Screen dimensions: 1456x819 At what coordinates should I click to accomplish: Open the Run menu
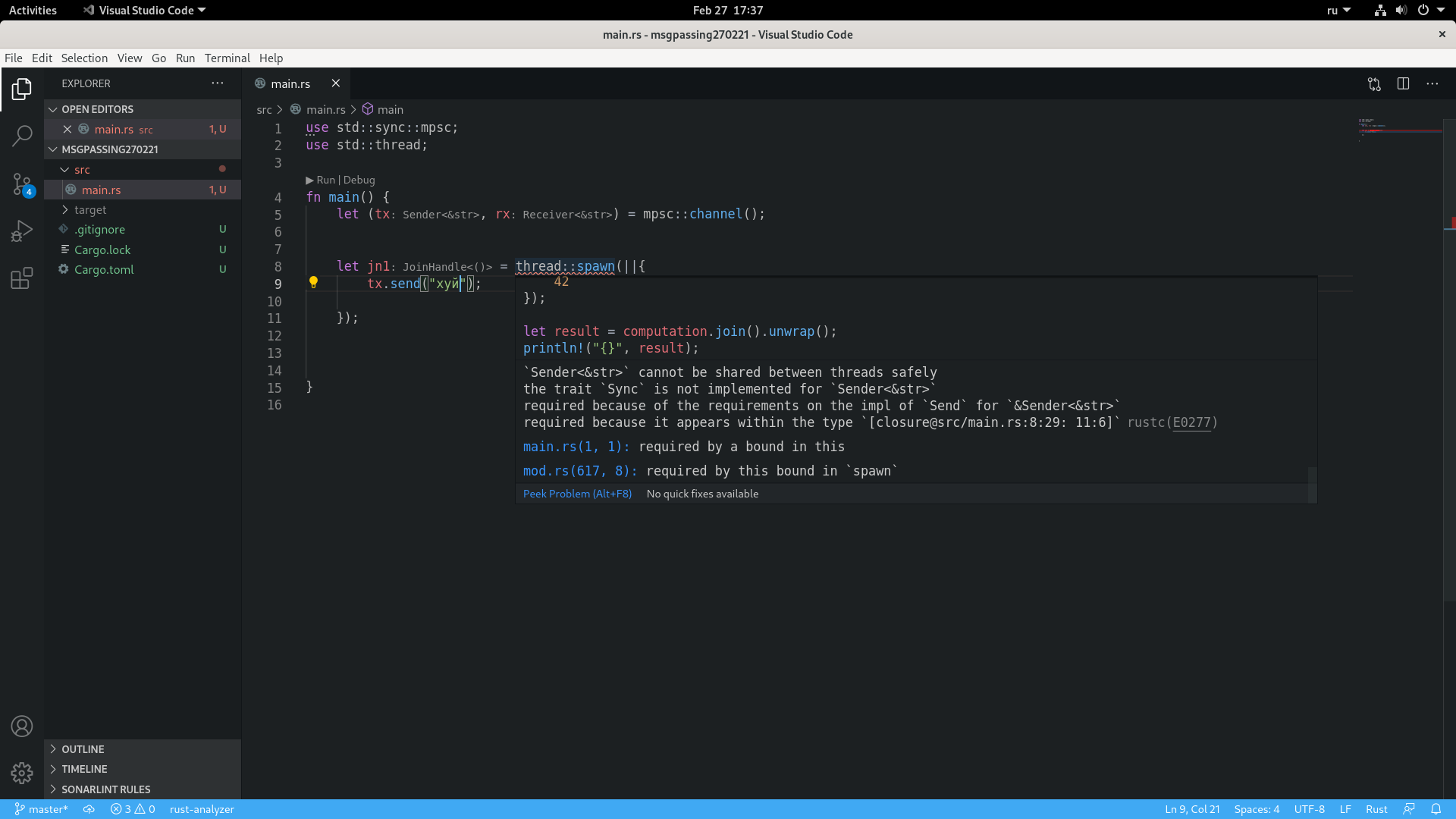185,58
